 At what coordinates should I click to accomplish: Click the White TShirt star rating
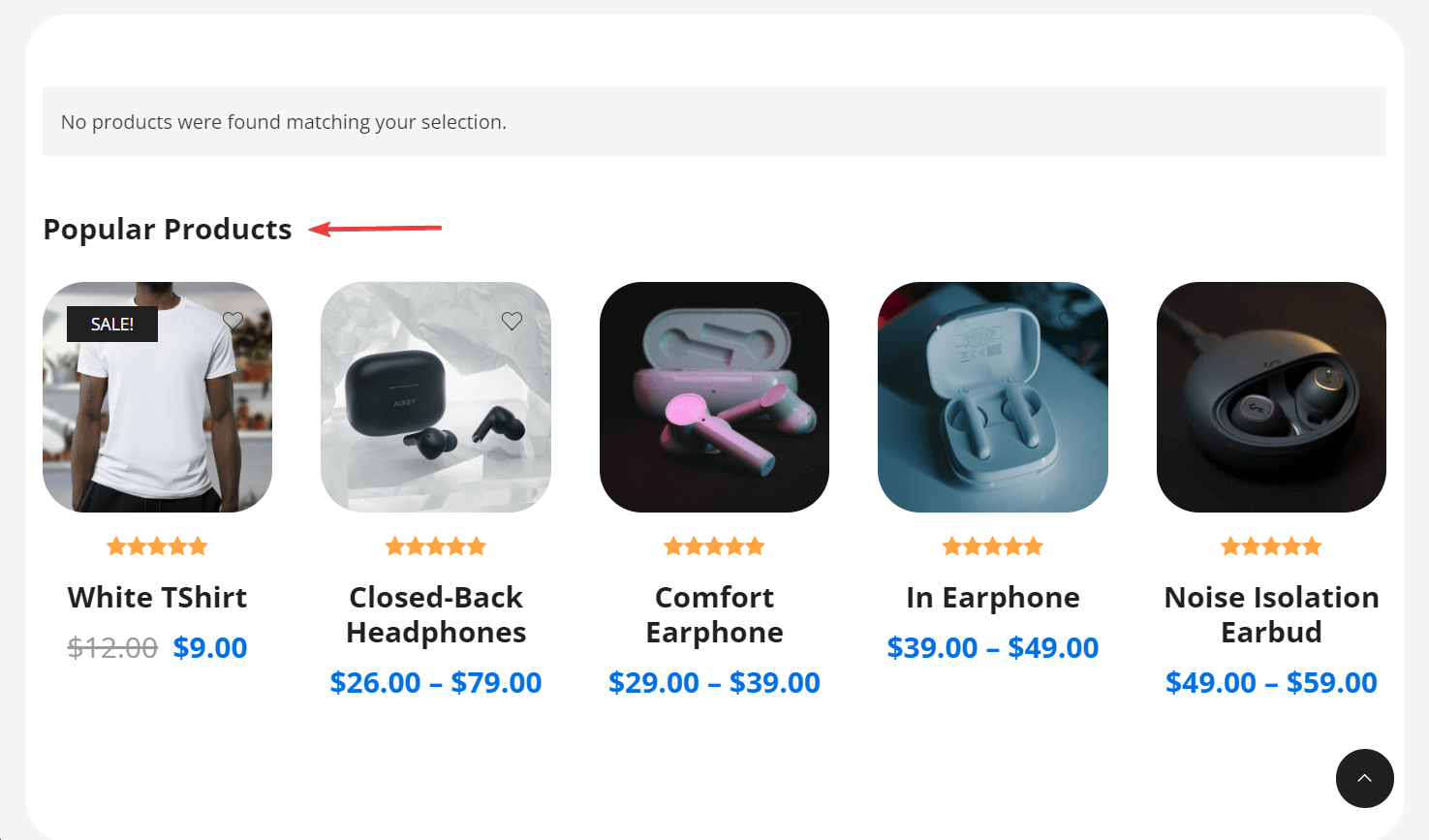158,546
